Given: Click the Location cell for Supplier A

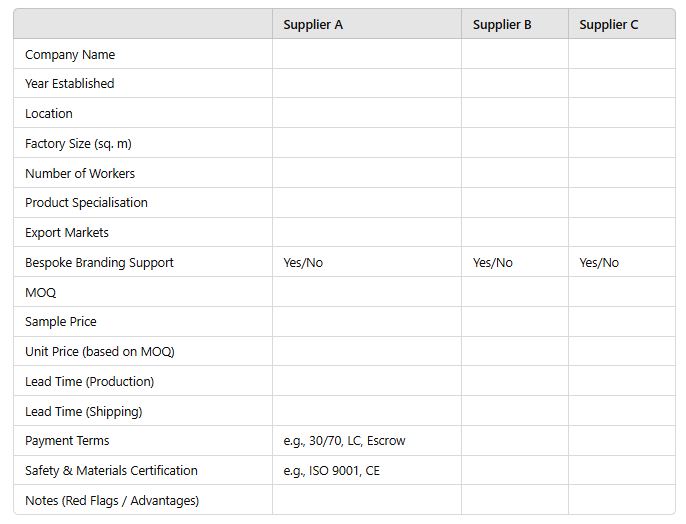Looking at the screenshot, I should pyautogui.click(x=366, y=114).
